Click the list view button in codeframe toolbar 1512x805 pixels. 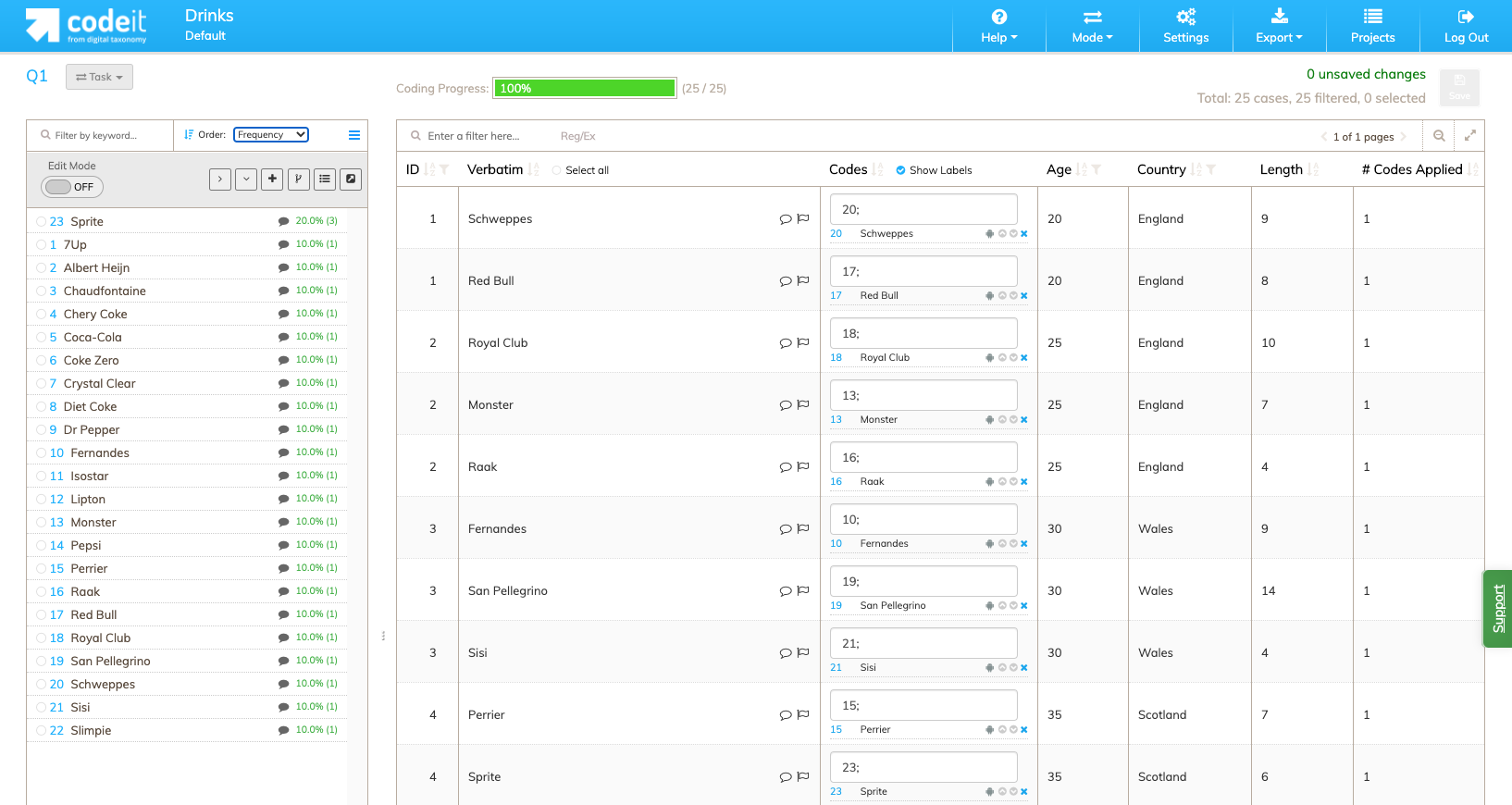tap(325, 179)
